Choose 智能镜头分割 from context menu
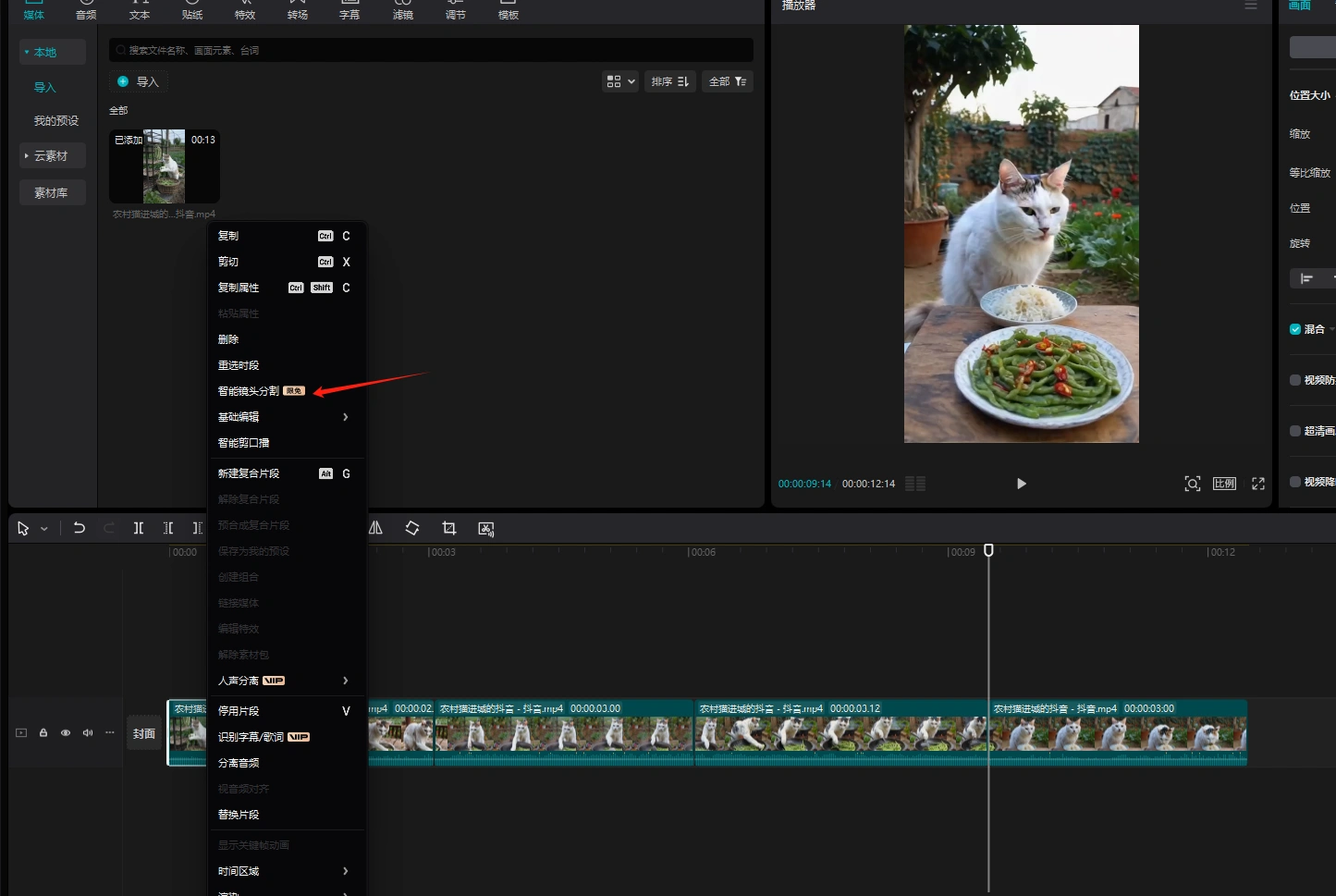 tap(250, 391)
